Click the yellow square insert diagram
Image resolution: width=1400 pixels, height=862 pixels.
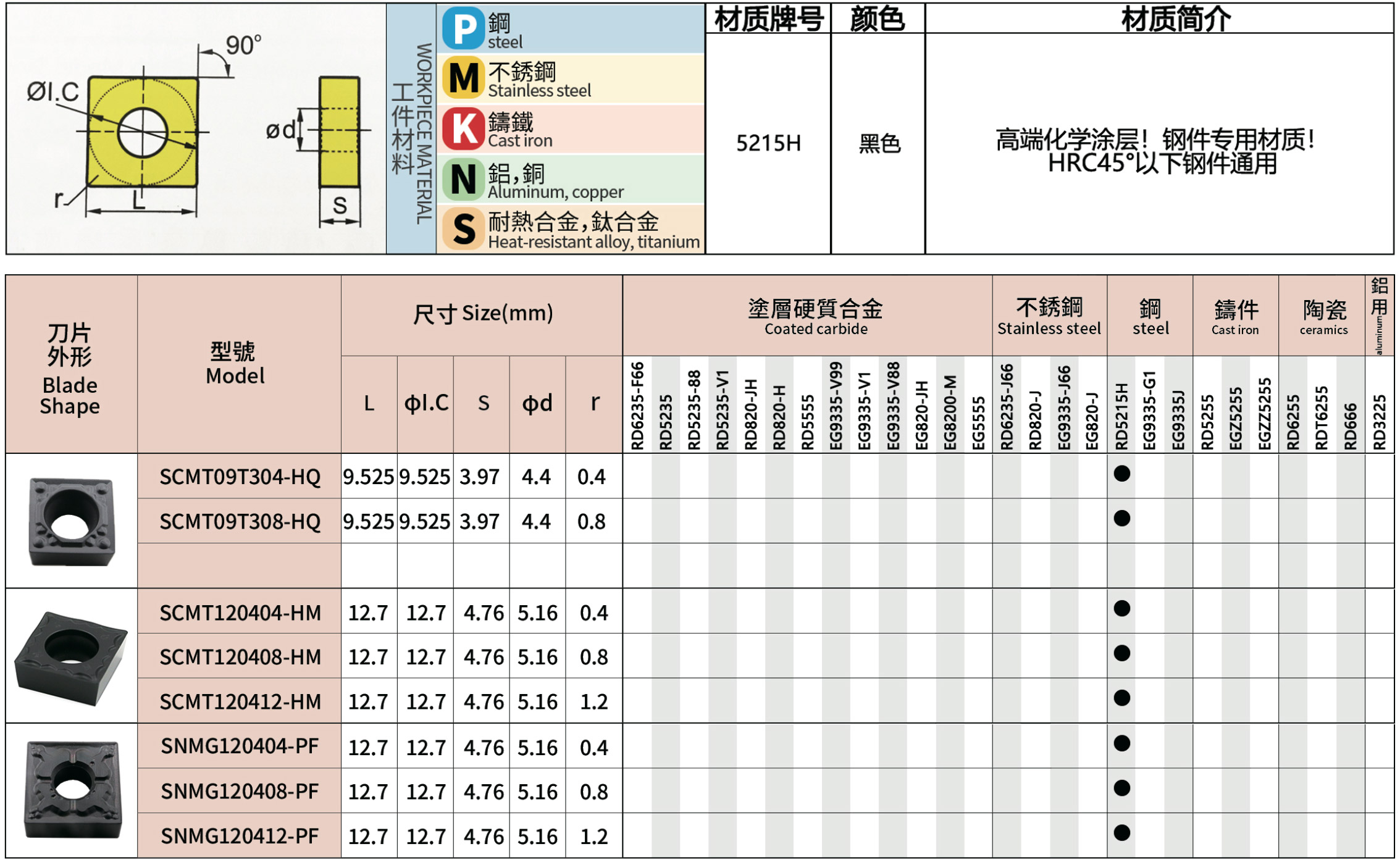(x=143, y=132)
